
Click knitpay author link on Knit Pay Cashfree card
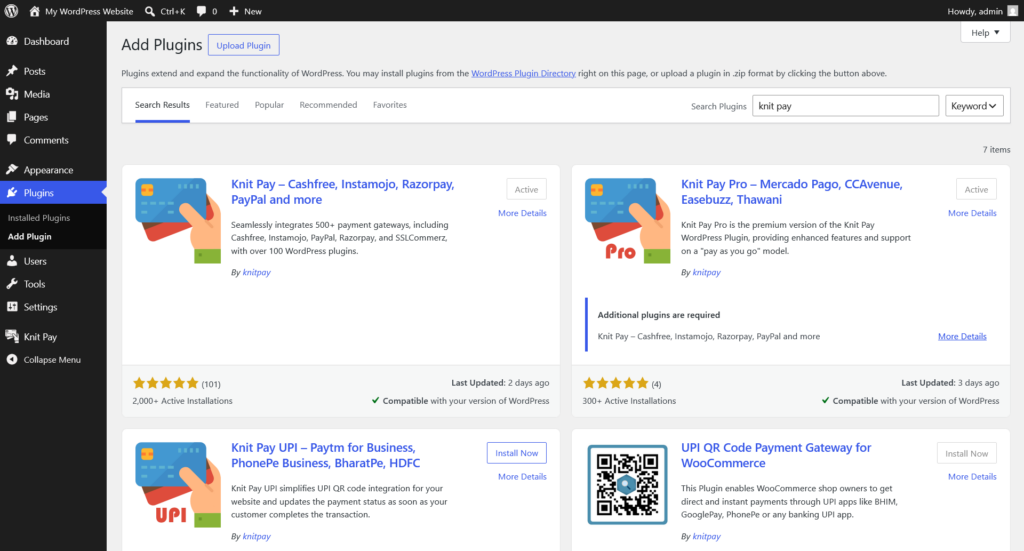point(256,272)
